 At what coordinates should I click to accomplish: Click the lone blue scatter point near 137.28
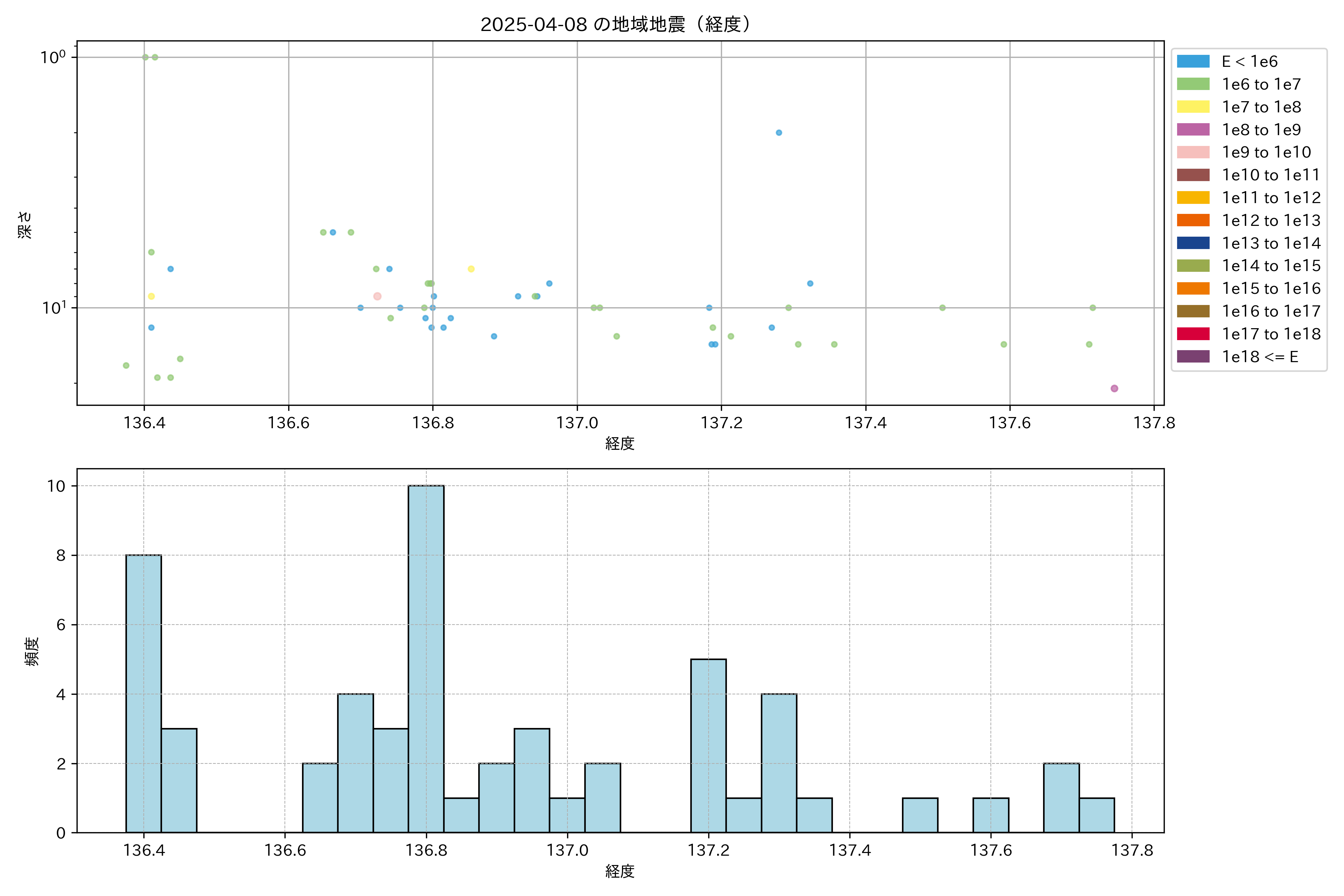click(x=778, y=133)
